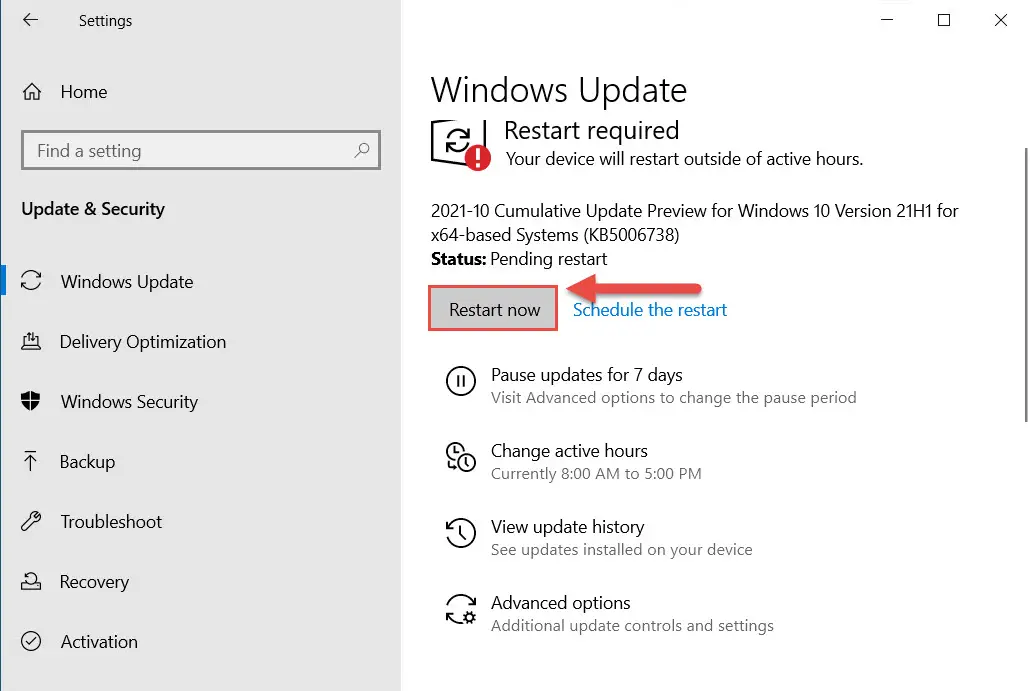Viewport: 1030px width, 691px height.
Task: Select the Windows Update sync icon in sidebar
Action: pyautogui.click(x=31, y=281)
